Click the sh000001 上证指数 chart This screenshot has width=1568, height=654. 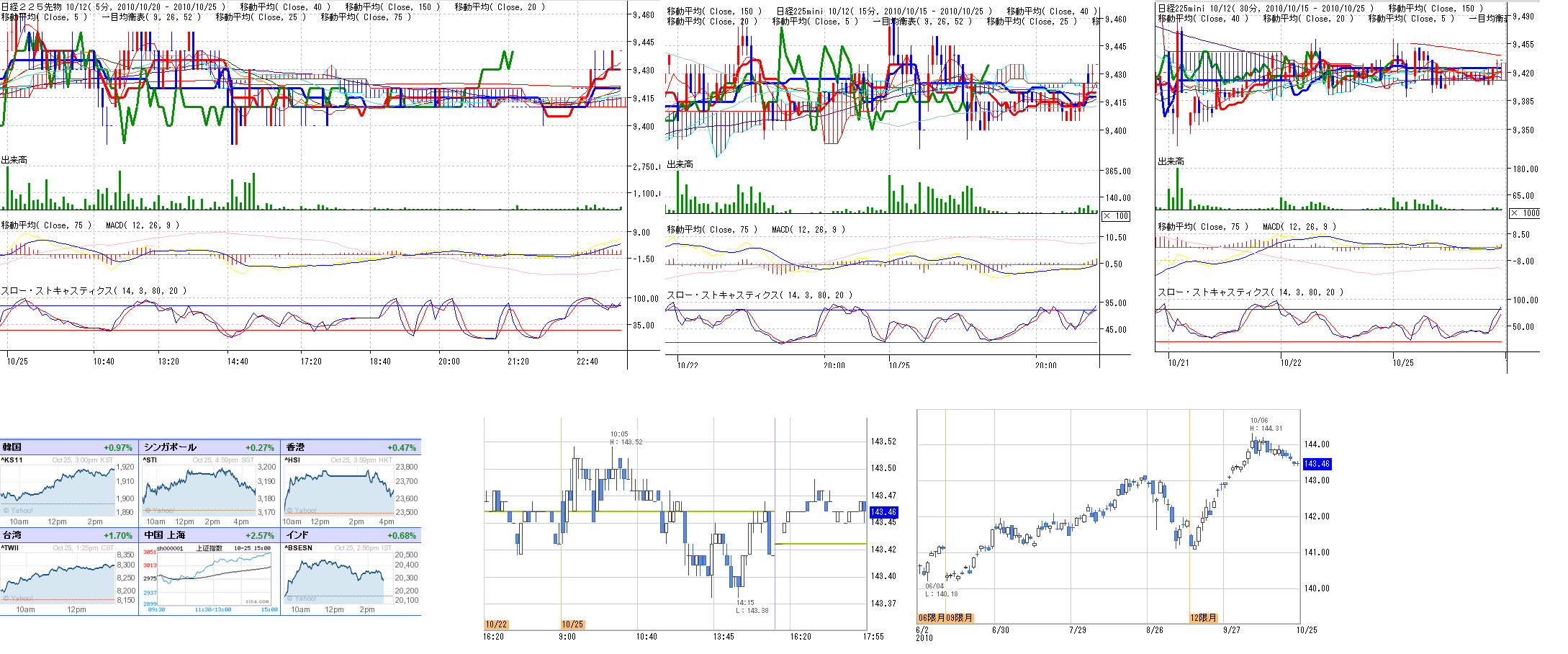215,576
